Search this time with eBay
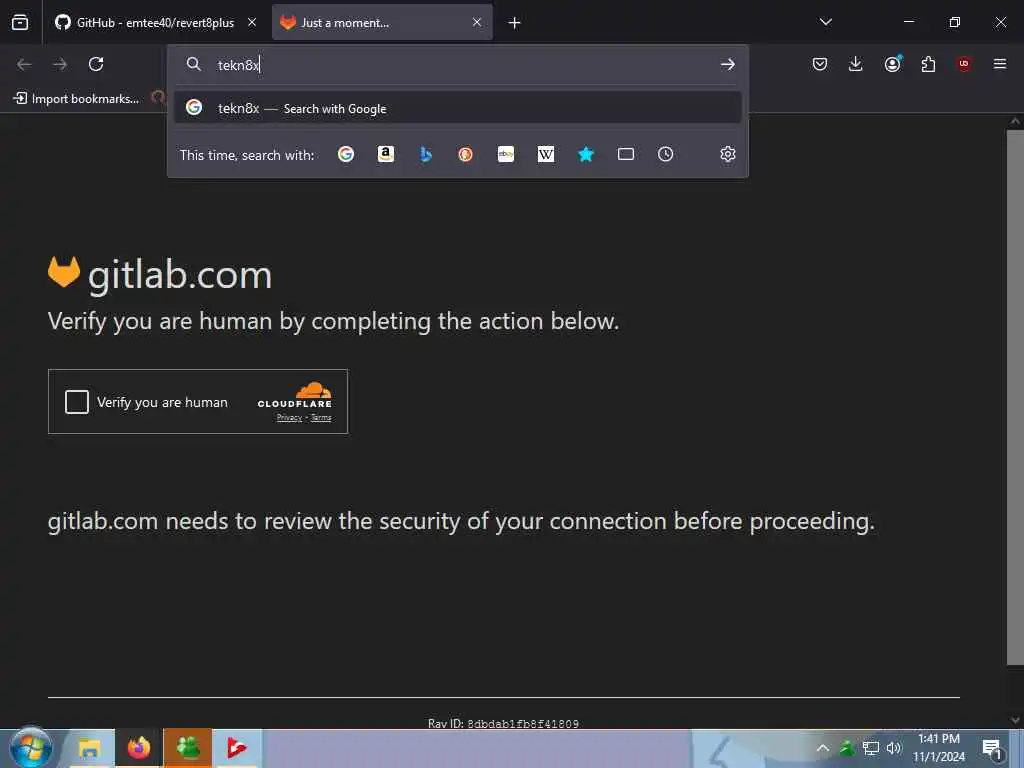 click(506, 154)
